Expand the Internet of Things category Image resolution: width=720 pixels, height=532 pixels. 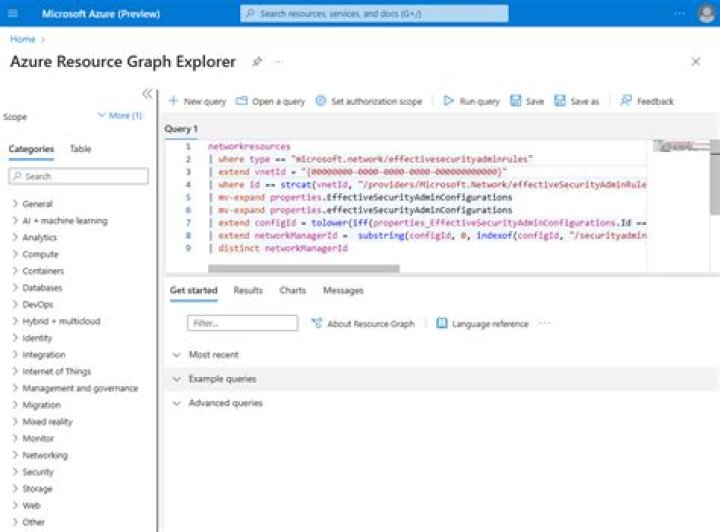pyautogui.click(x=15, y=371)
